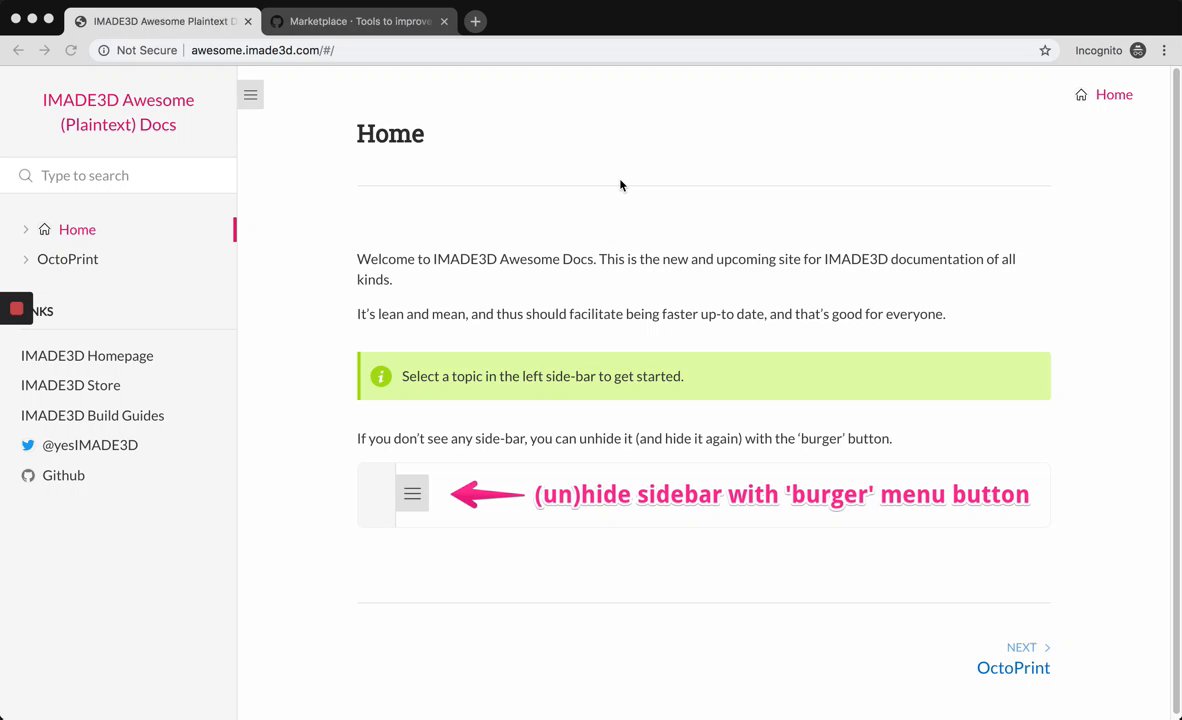Open the IMADE3D Build Guides link
The image size is (1182, 720).
(x=93, y=415)
